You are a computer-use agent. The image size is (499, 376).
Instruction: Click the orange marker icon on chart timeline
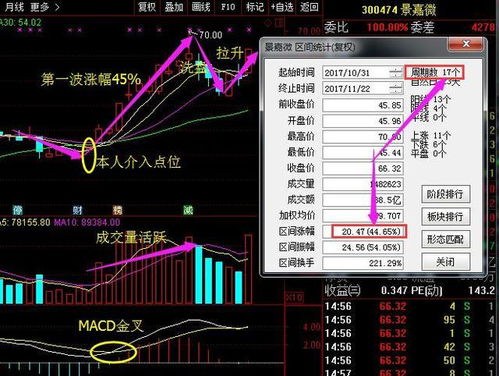click(117, 210)
